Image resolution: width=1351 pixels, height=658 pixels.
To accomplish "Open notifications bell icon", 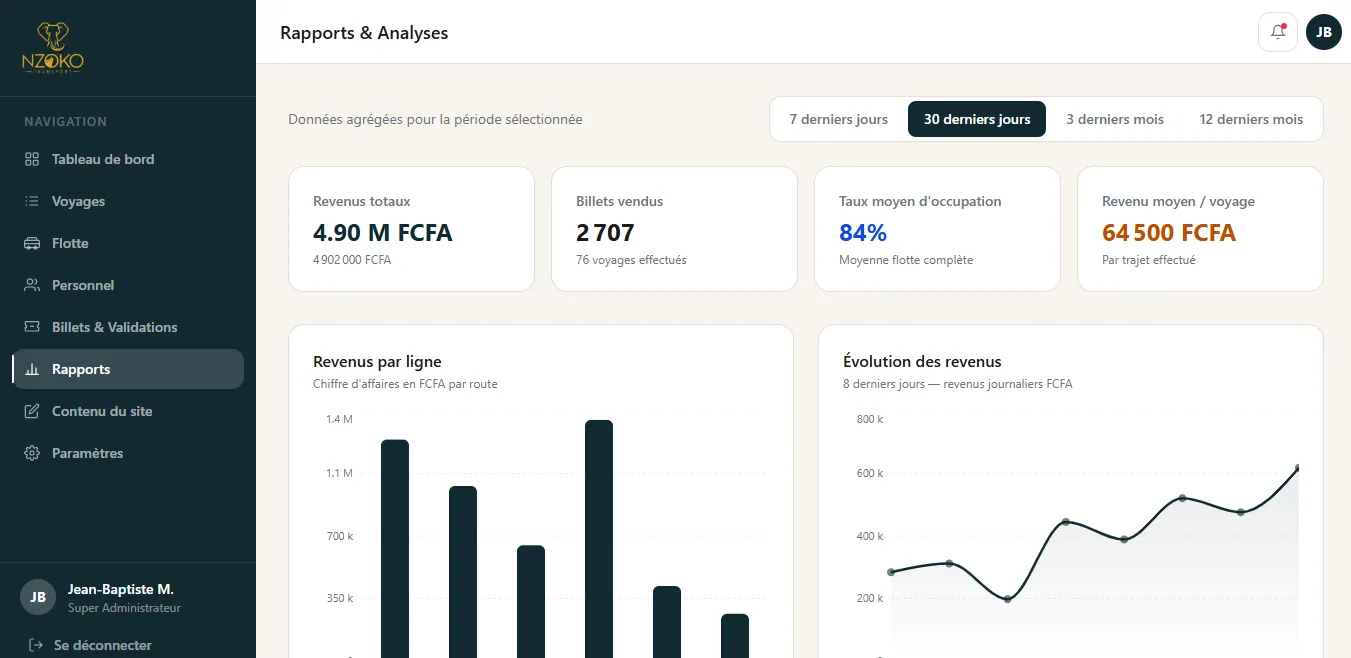I will [x=1278, y=32].
